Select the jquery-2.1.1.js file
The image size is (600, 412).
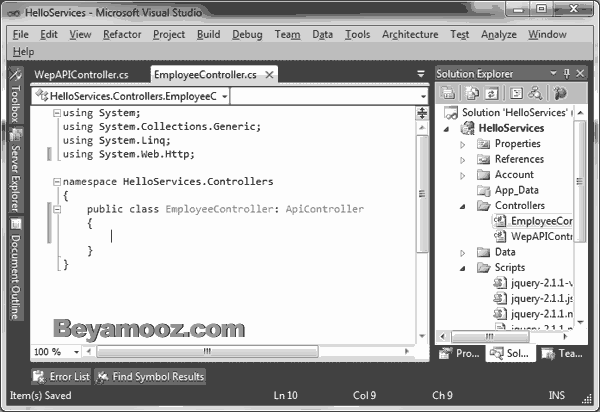click(541, 298)
